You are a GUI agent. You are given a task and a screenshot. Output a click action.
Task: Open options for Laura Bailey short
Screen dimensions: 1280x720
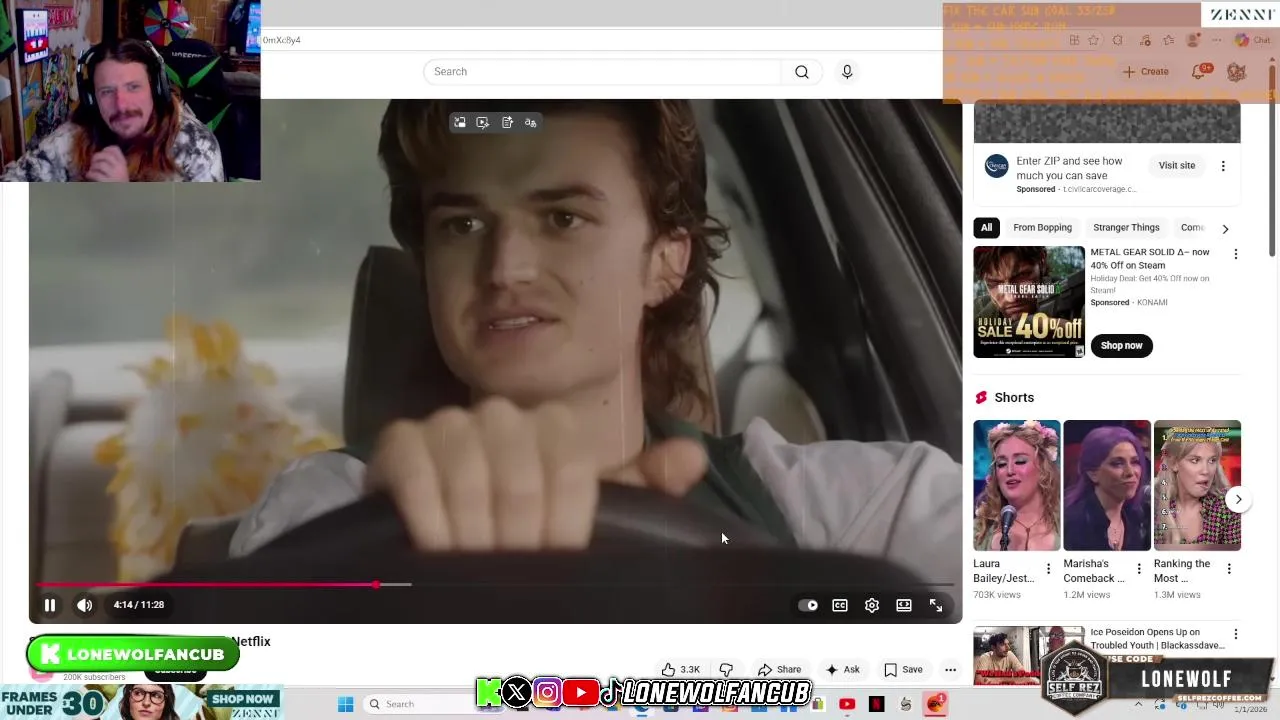(x=1048, y=569)
